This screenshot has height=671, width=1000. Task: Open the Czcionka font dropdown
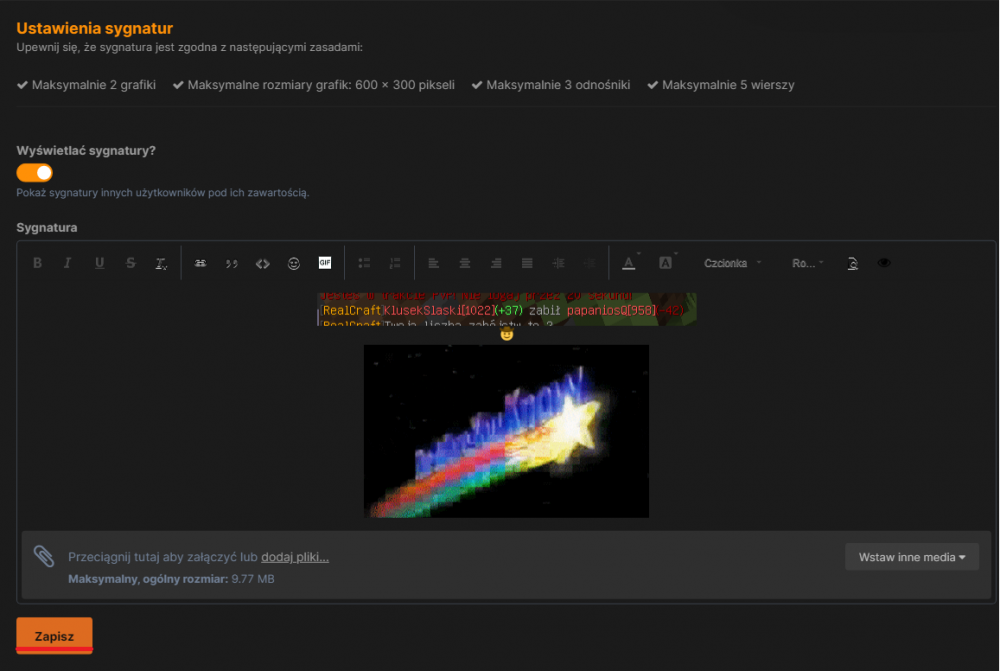(727, 262)
